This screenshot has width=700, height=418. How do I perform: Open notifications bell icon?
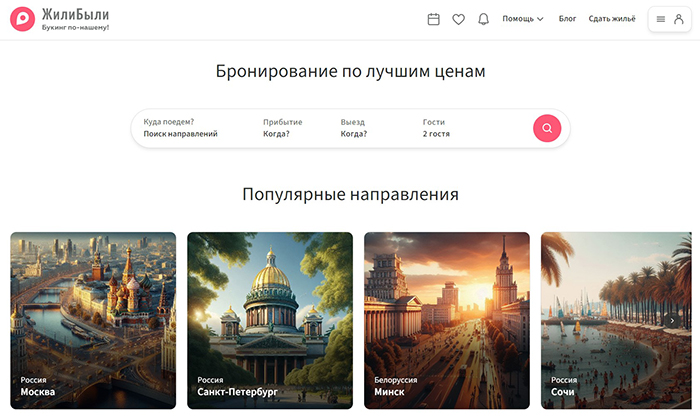484,19
